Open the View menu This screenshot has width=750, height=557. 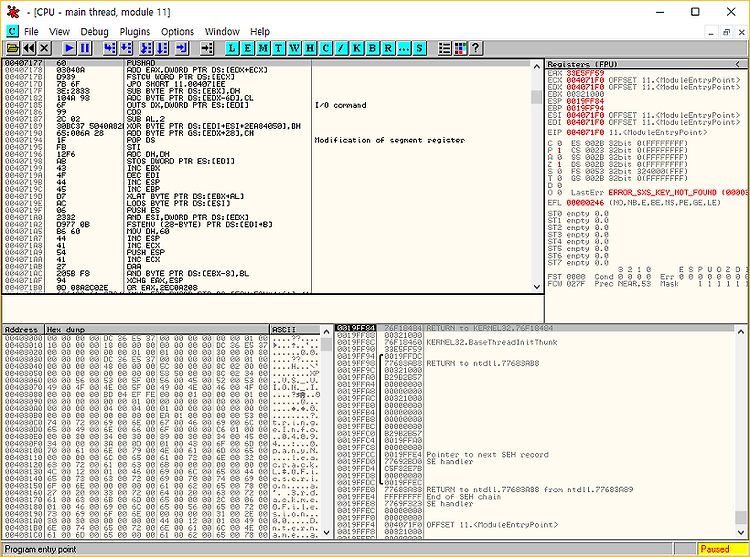pyautogui.click(x=59, y=32)
